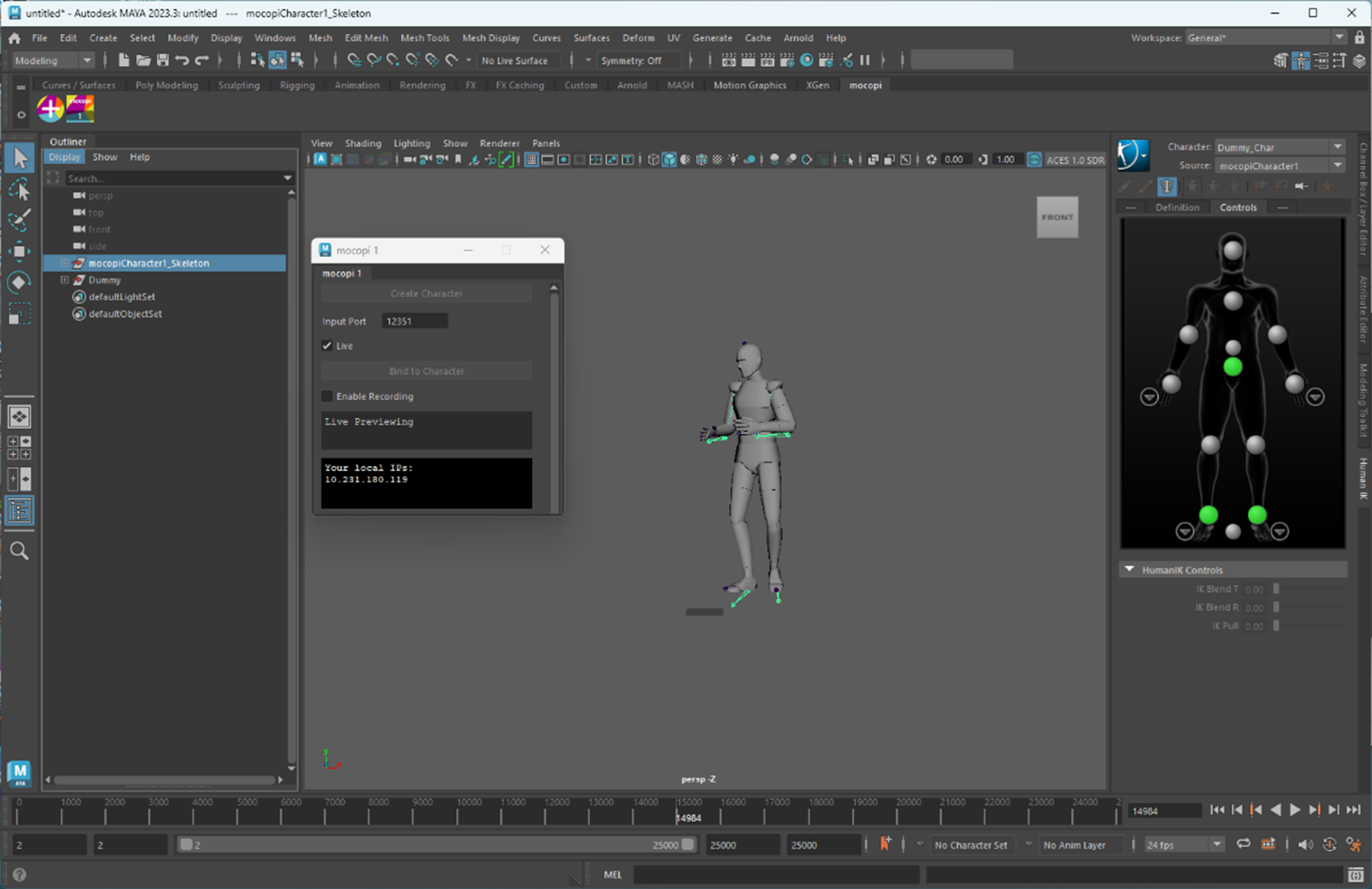Switch to the Rigging shelf tab

click(x=297, y=85)
